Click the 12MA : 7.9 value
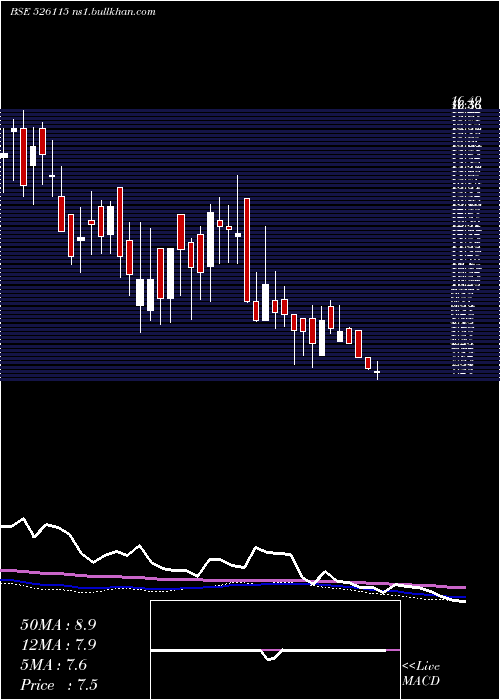The height and width of the screenshot is (700, 500). pos(58,645)
